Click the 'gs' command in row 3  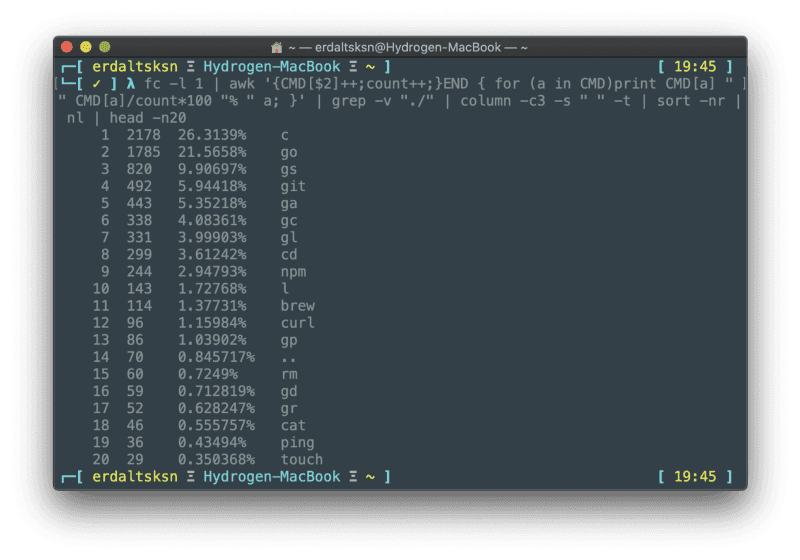pos(289,170)
